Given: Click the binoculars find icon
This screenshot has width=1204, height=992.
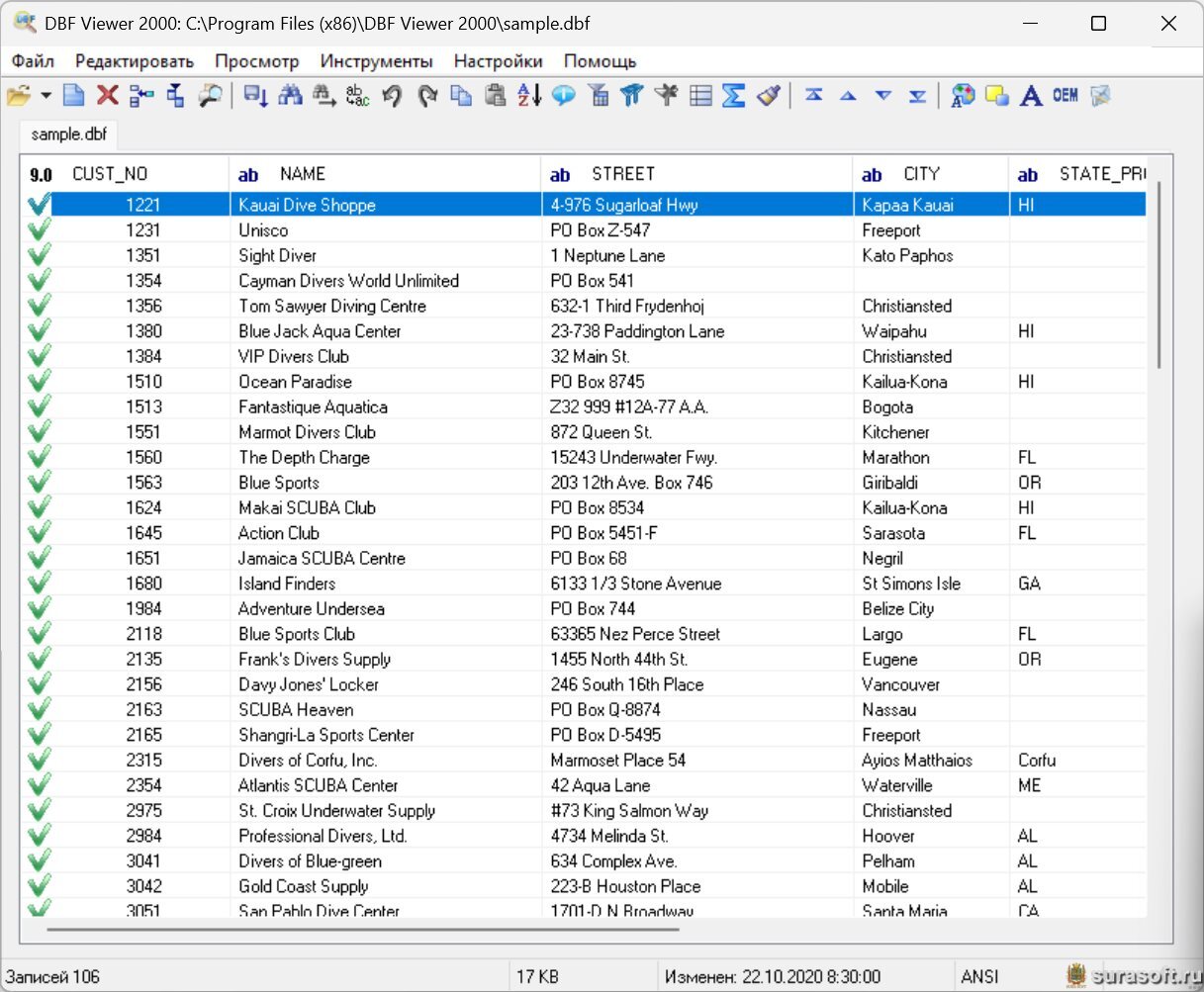Looking at the screenshot, I should point(290,96).
